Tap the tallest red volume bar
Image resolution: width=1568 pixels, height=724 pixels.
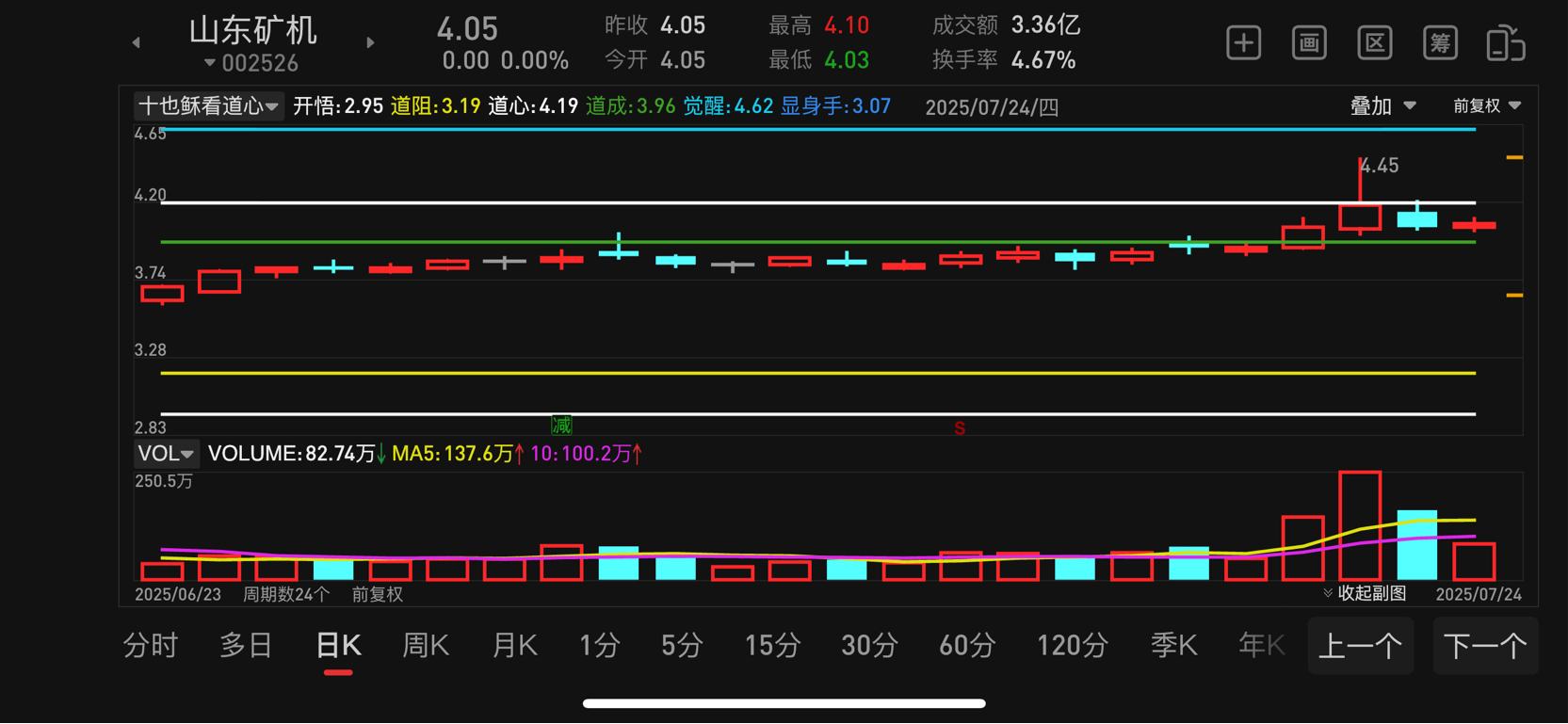(x=1360, y=525)
